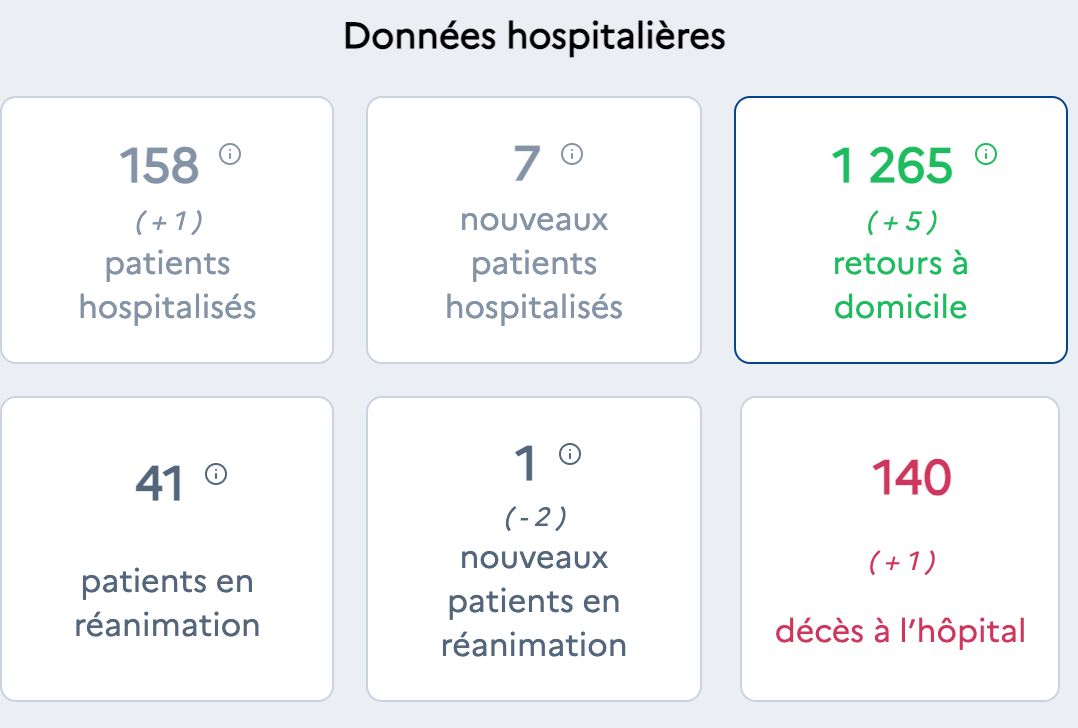Click the red 140 deaths figure
Screen dimensions: 1078x728
(911, 478)
